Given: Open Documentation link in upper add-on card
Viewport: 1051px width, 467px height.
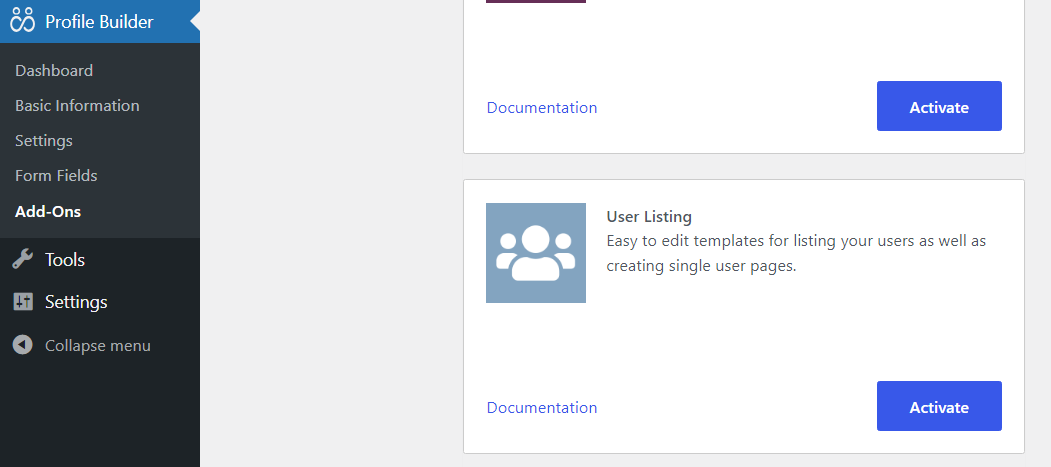Looking at the screenshot, I should (542, 107).
